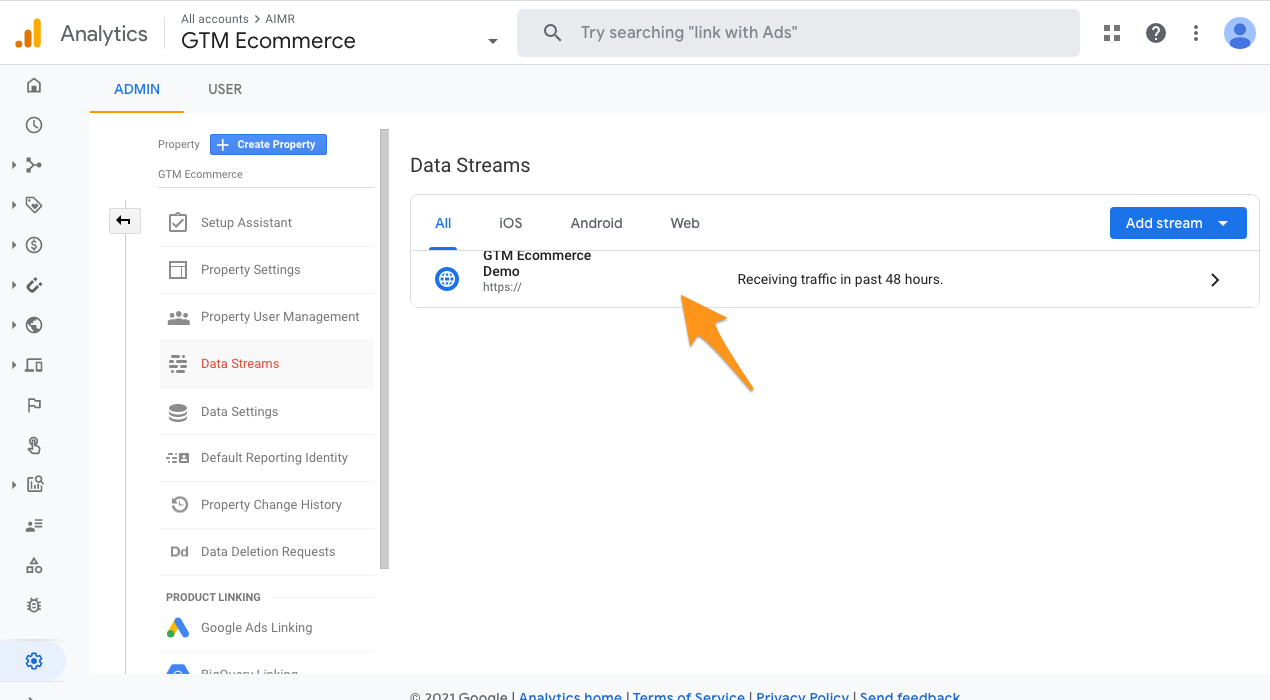Switch to the ADMIN tab

pyautogui.click(x=137, y=89)
